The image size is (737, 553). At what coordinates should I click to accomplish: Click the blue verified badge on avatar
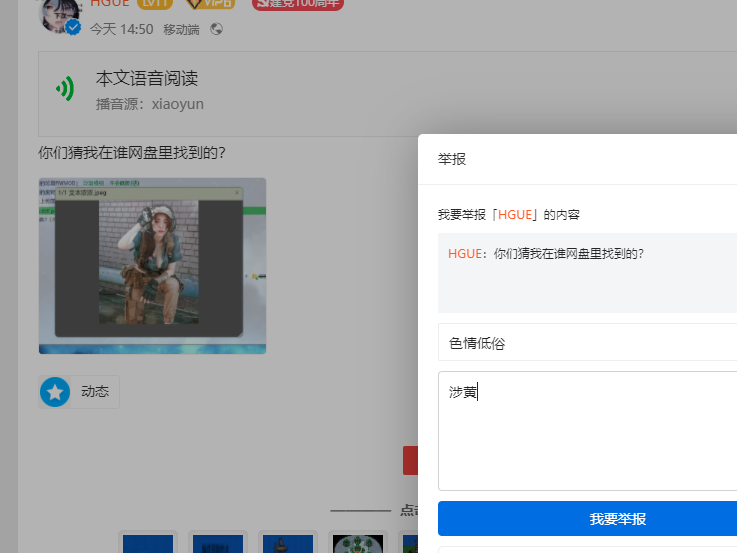click(73, 28)
